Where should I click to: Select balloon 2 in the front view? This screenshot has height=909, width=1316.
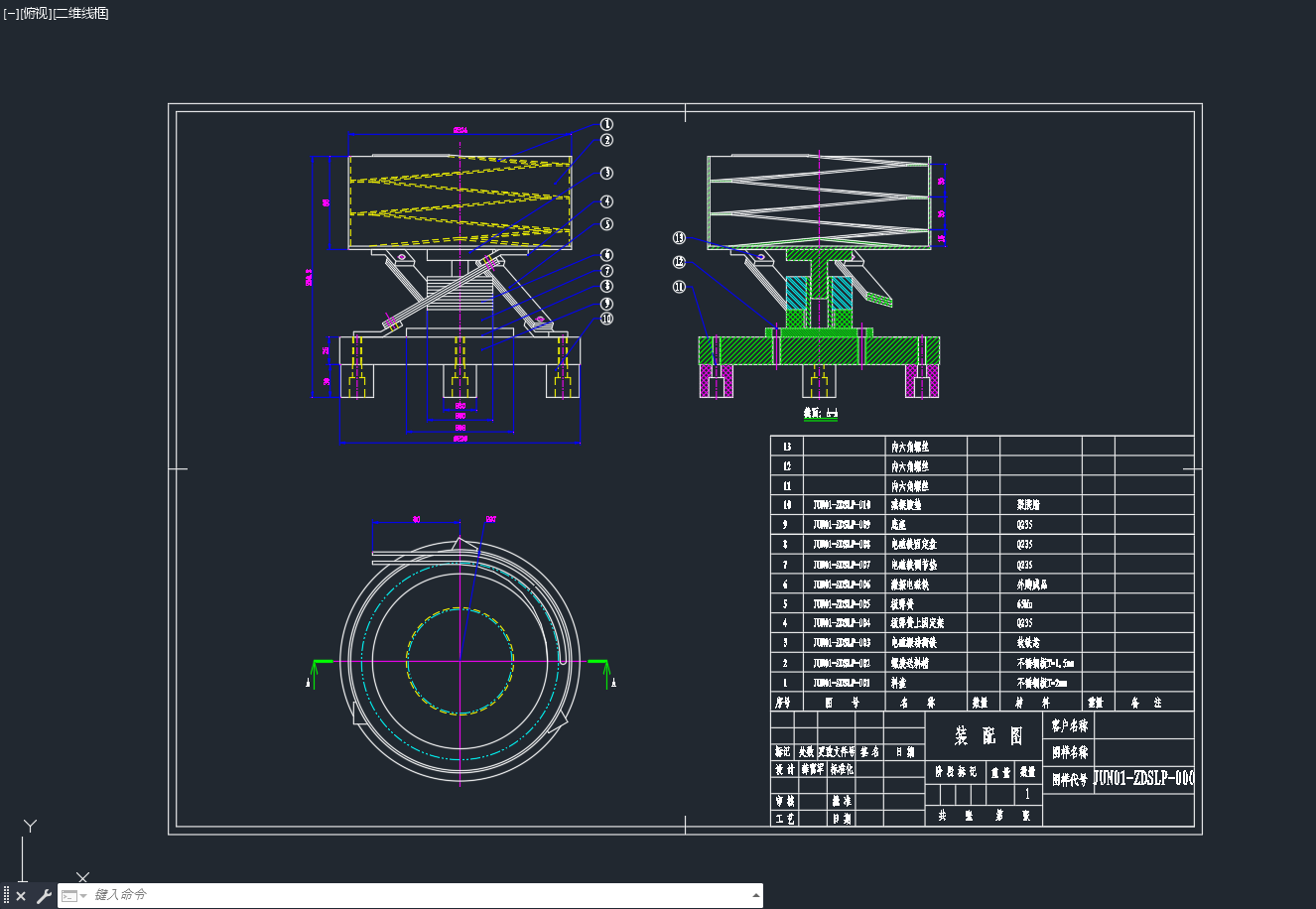[606, 141]
